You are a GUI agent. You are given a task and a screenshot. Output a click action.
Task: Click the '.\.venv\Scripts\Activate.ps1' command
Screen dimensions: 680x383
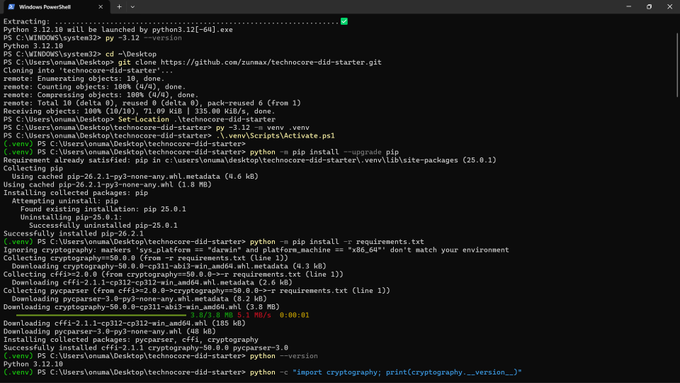click(275, 135)
